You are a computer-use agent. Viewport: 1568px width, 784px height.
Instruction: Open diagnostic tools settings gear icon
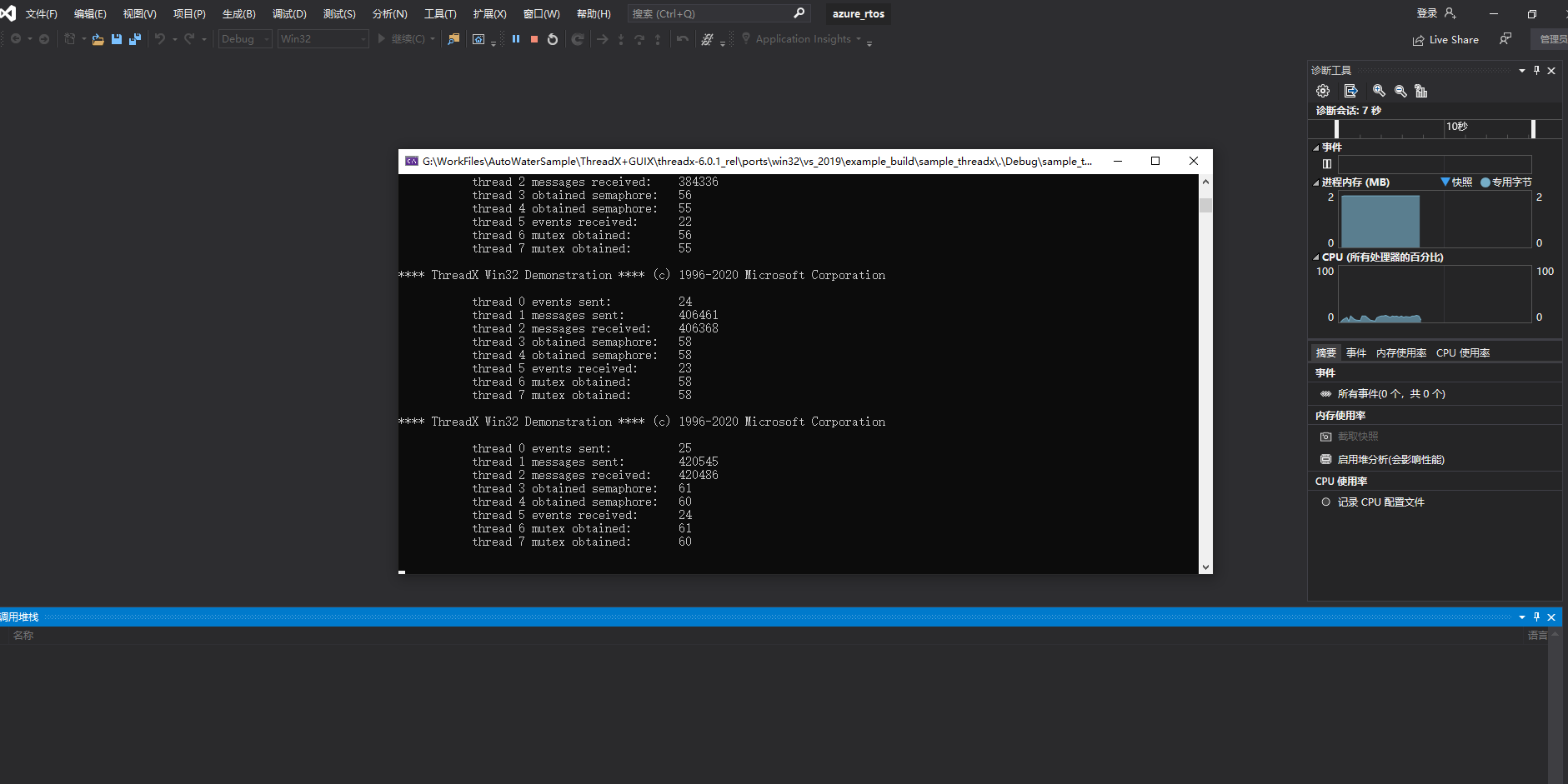(1323, 91)
